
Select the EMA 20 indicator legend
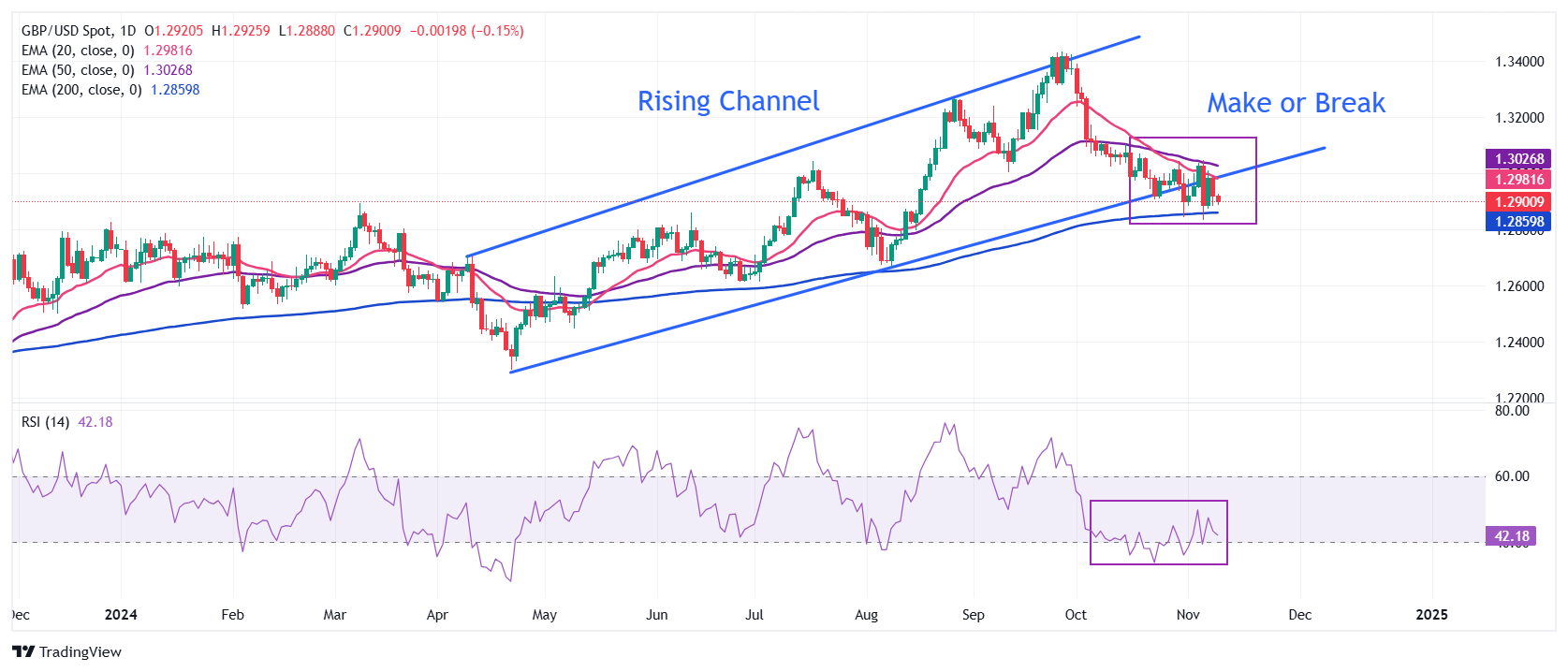(x=78, y=51)
